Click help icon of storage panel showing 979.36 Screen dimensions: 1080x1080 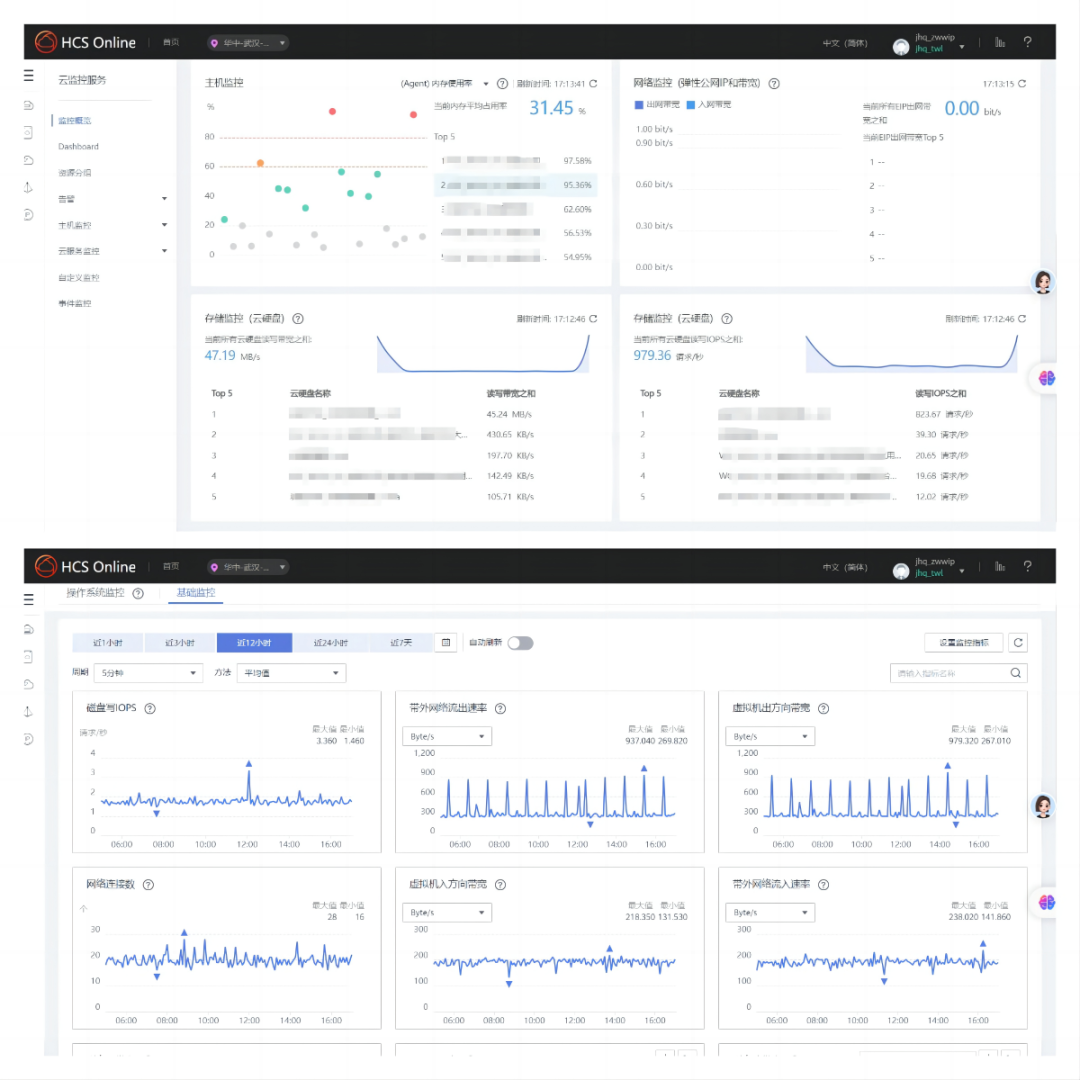pos(727,318)
